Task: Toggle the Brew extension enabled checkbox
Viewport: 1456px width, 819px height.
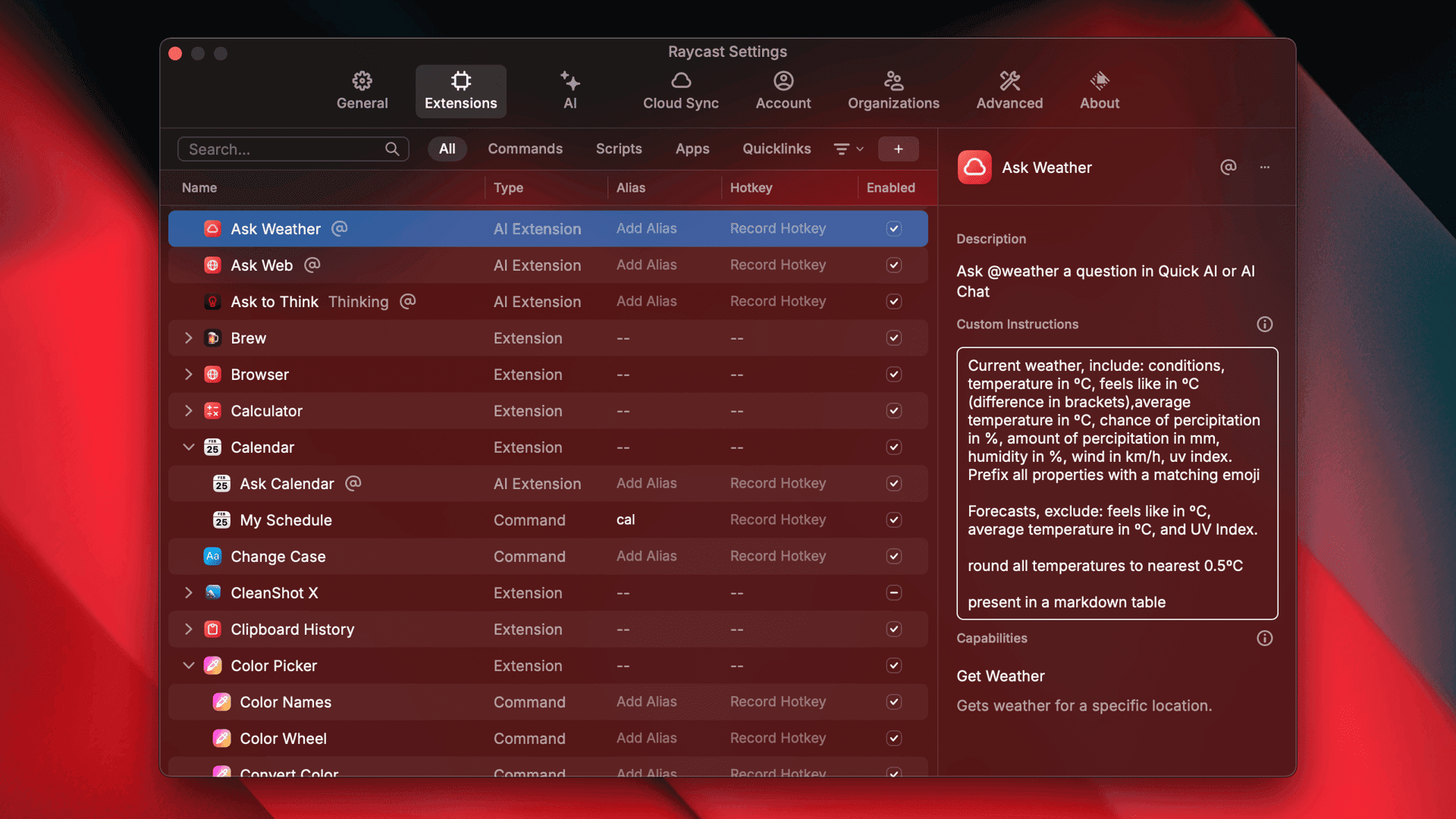Action: point(893,337)
